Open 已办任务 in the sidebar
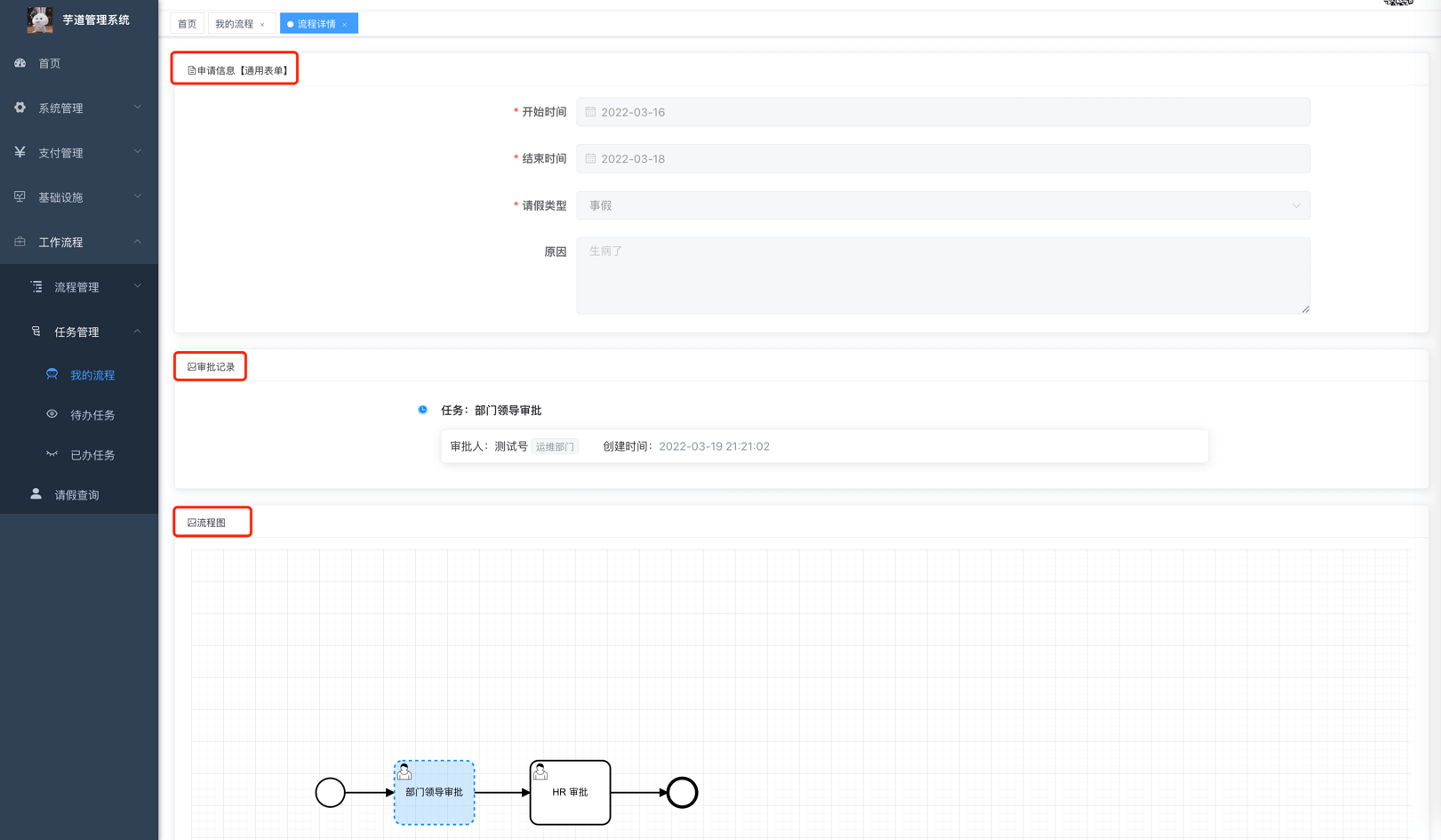Image resolution: width=1441 pixels, height=840 pixels. tap(92, 455)
